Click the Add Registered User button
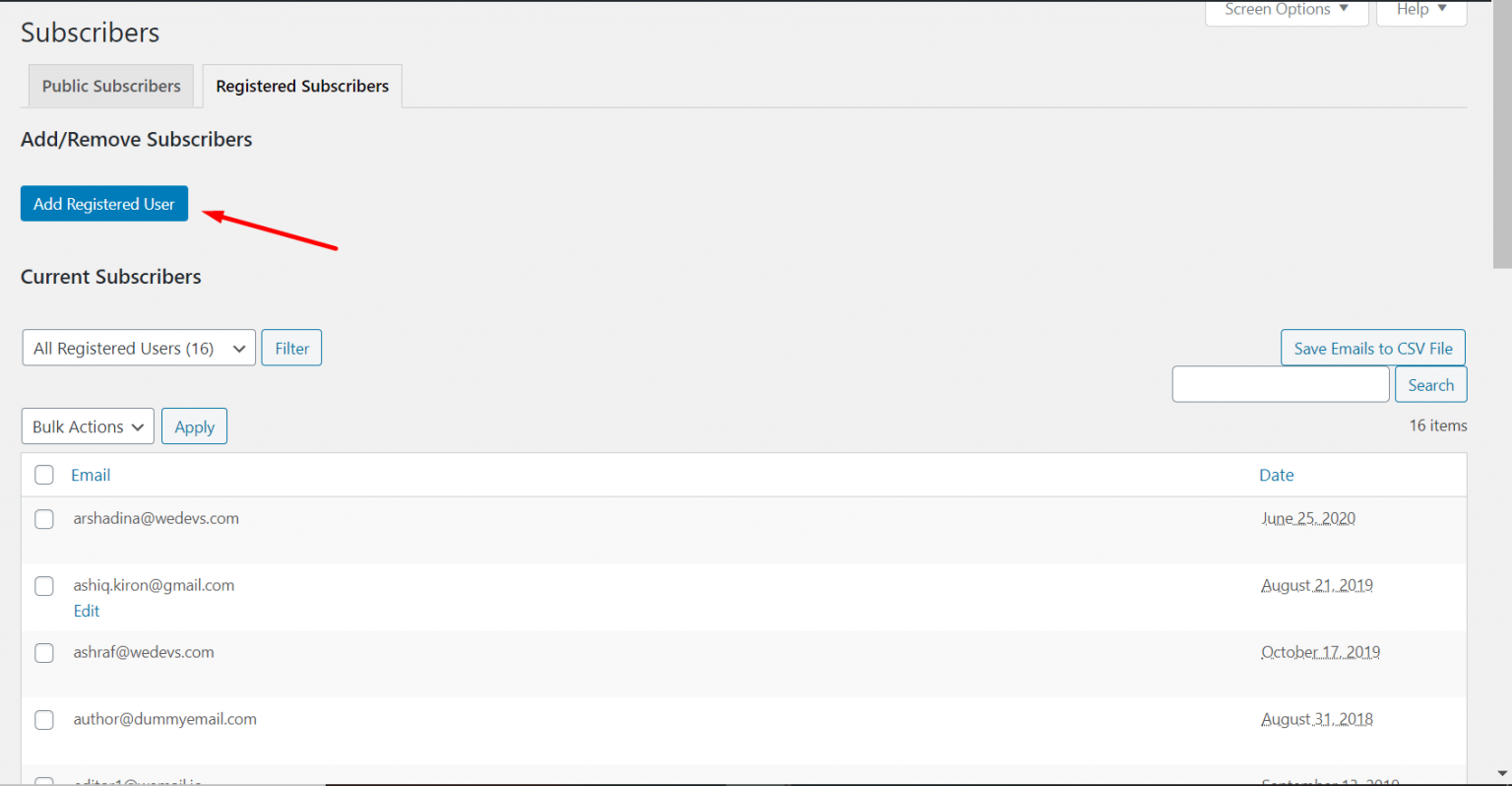The height and width of the screenshot is (786, 1512). click(x=104, y=204)
